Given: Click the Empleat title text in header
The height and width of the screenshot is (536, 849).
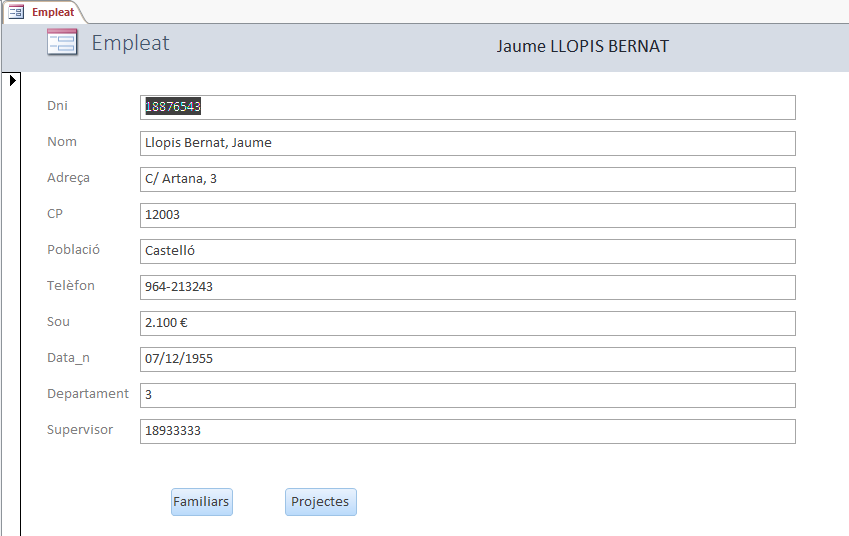Looking at the screenshot, I should pos(130,43).
